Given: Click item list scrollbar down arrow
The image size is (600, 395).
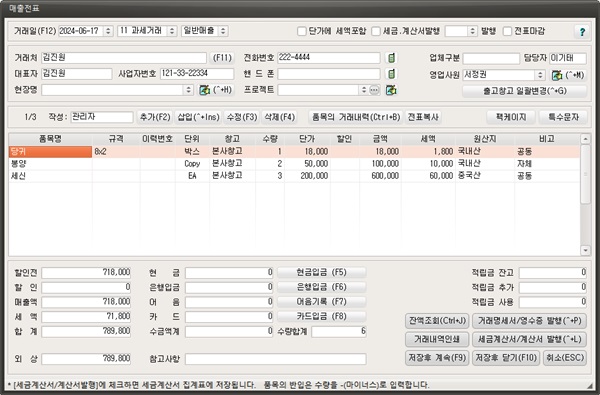Looking at the screenshot, I should (x=585, y=250).
